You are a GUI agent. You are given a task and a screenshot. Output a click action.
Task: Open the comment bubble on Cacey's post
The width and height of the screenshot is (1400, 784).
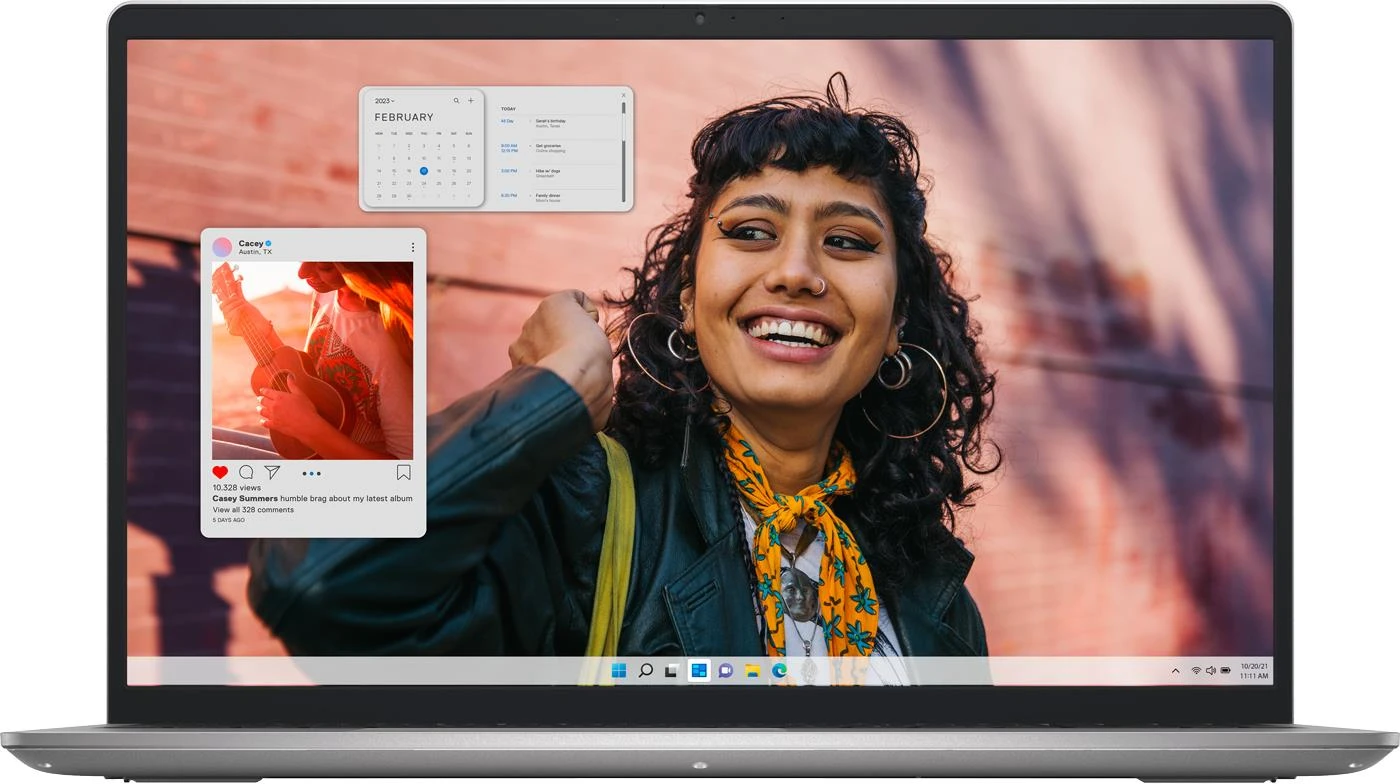246,472
